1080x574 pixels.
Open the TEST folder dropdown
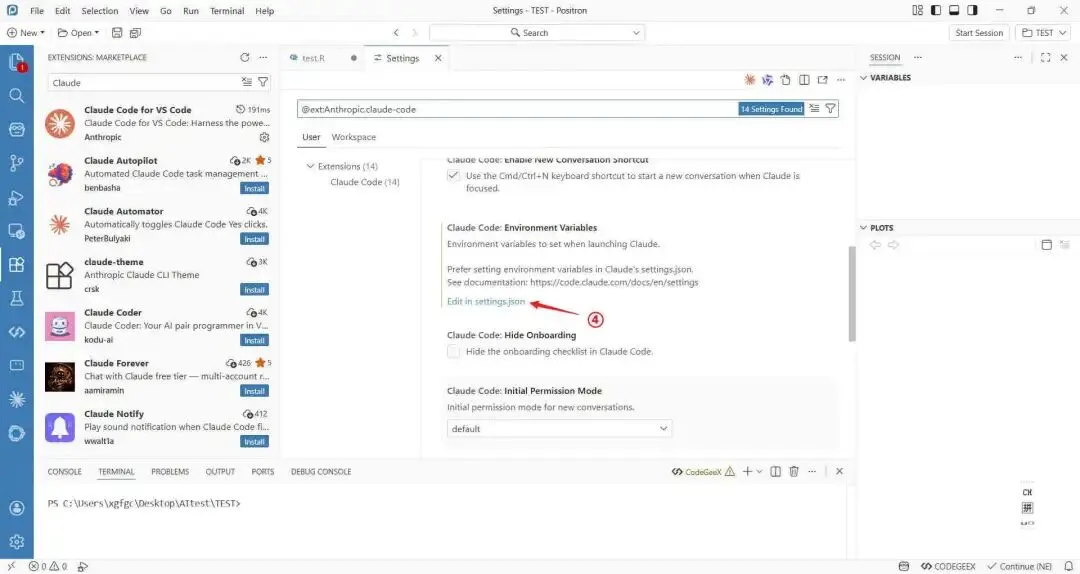(x=1044, y=32)
